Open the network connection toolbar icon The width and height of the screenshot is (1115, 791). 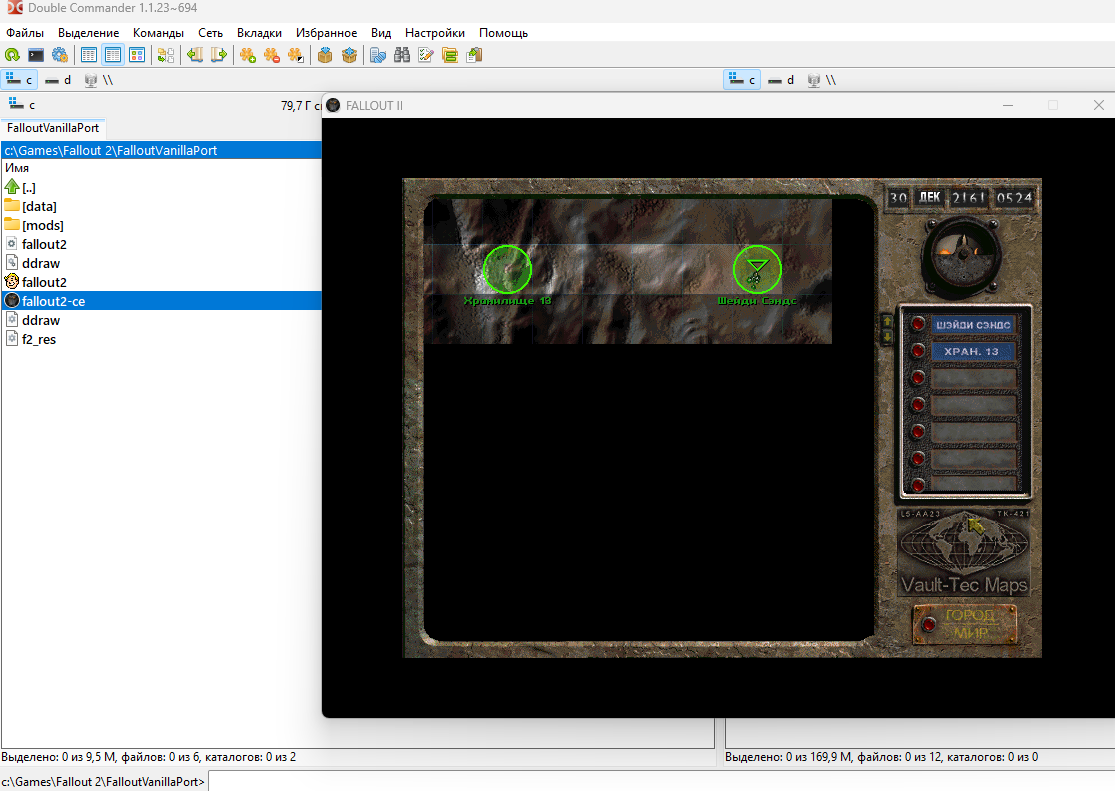[x=378, y=55]
